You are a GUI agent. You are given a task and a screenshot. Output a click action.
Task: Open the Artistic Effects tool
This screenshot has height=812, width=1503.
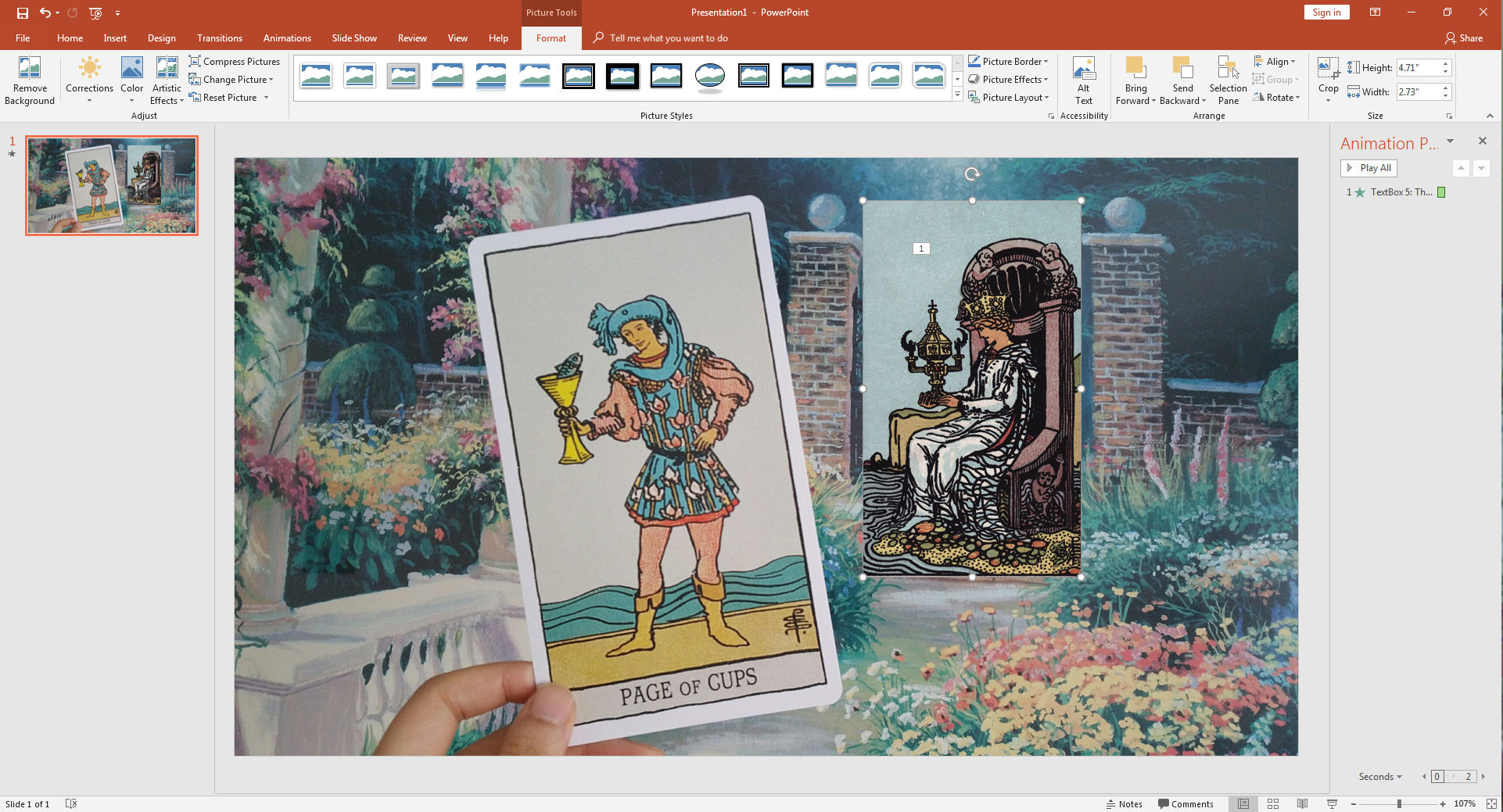167,80
